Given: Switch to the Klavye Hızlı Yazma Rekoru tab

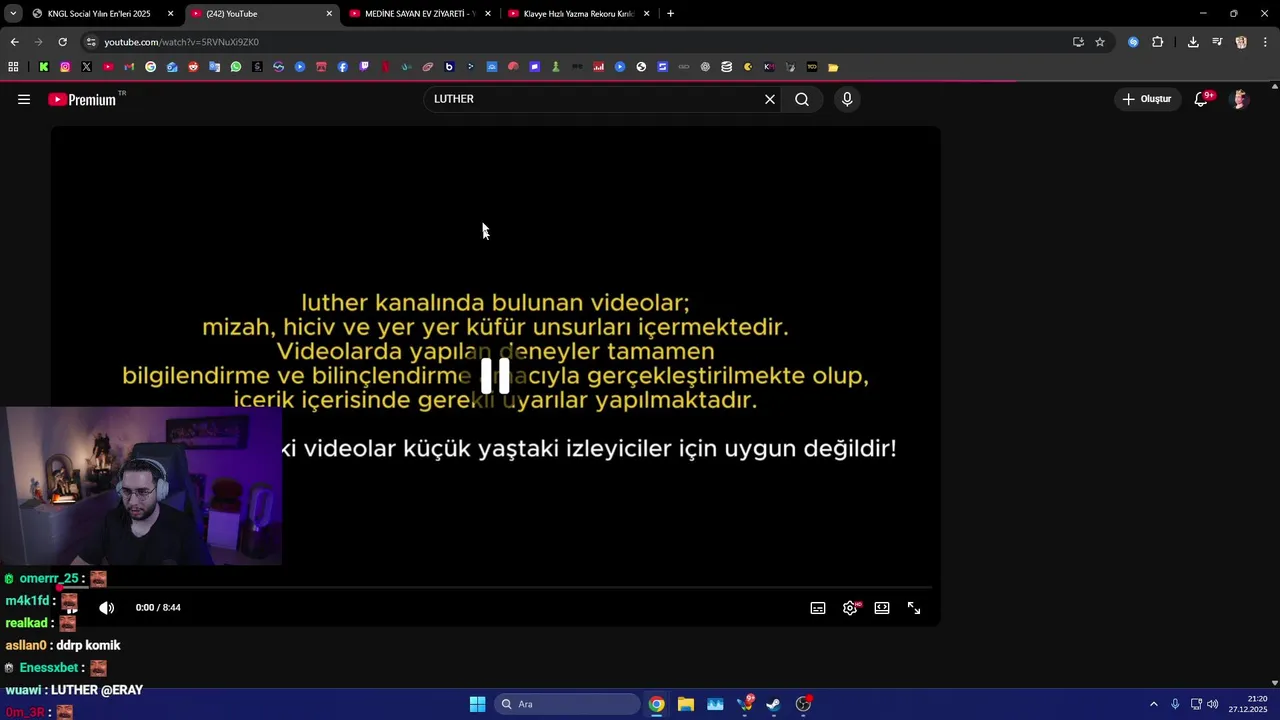Looking at the screenshot, I should point(578,14).
